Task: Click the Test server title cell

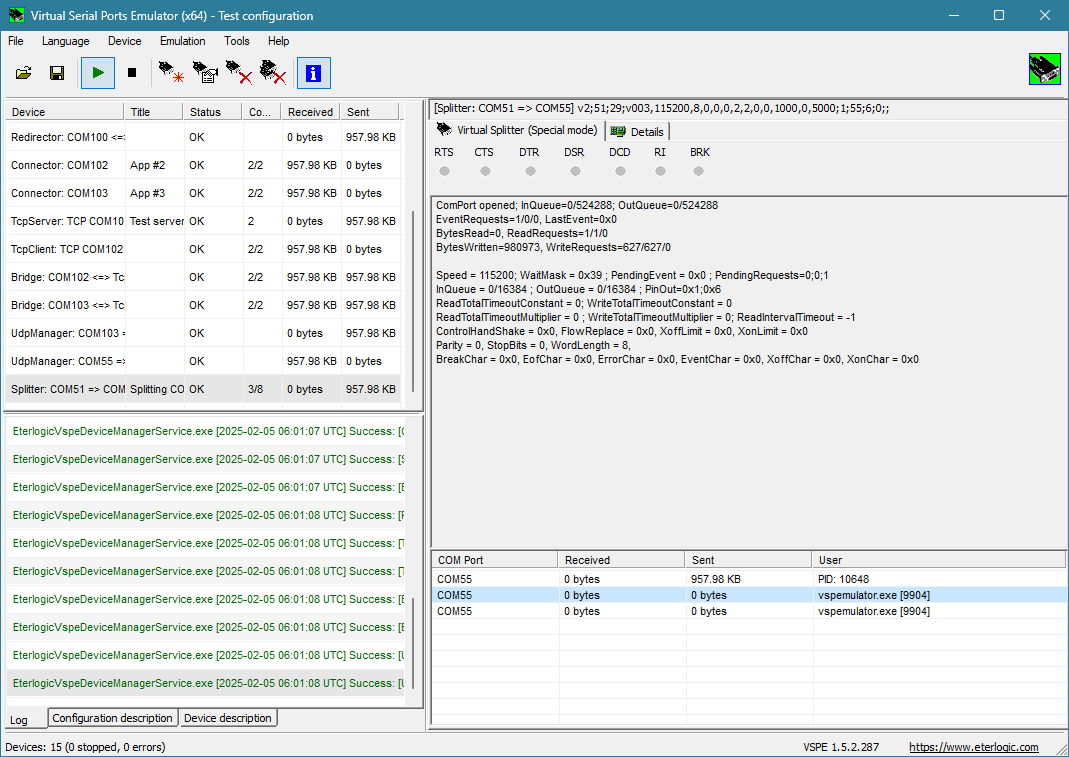Action: coord(156,221)
